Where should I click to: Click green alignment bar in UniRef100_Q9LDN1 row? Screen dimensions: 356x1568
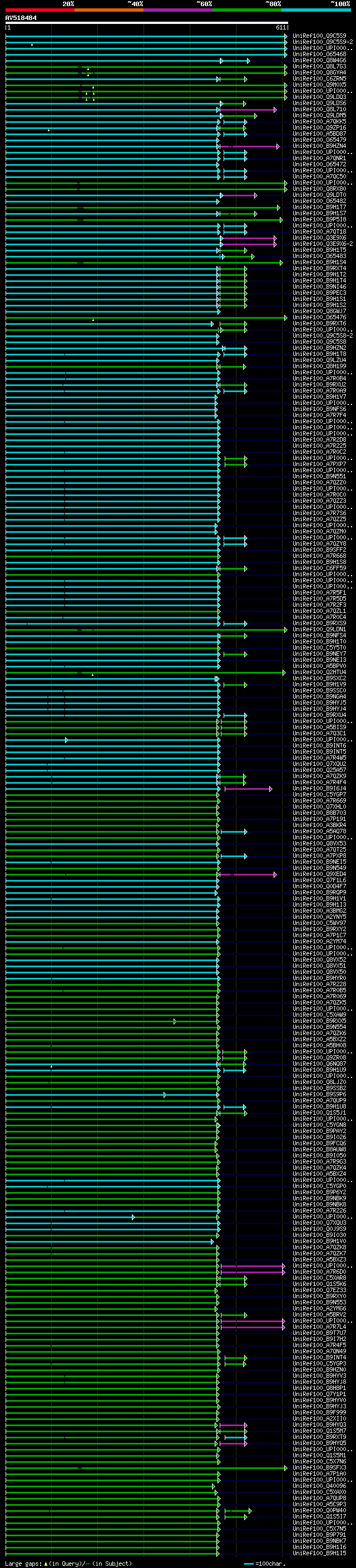click(146, 630)
